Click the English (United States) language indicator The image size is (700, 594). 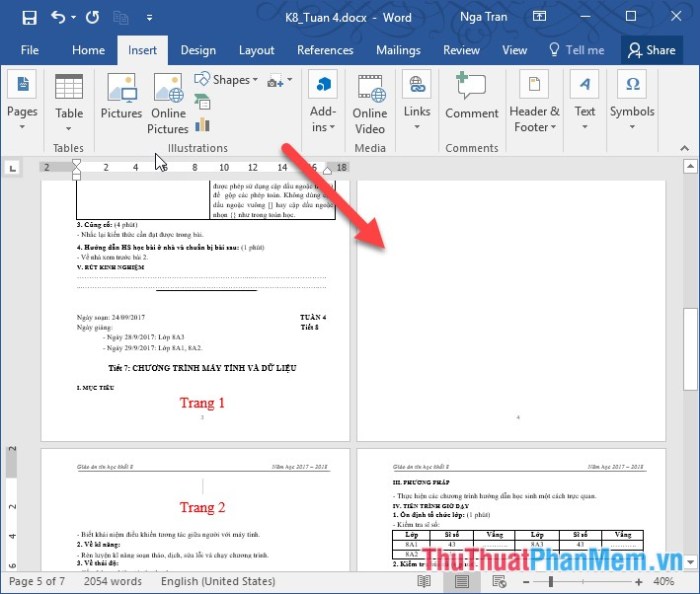point(218,581)
